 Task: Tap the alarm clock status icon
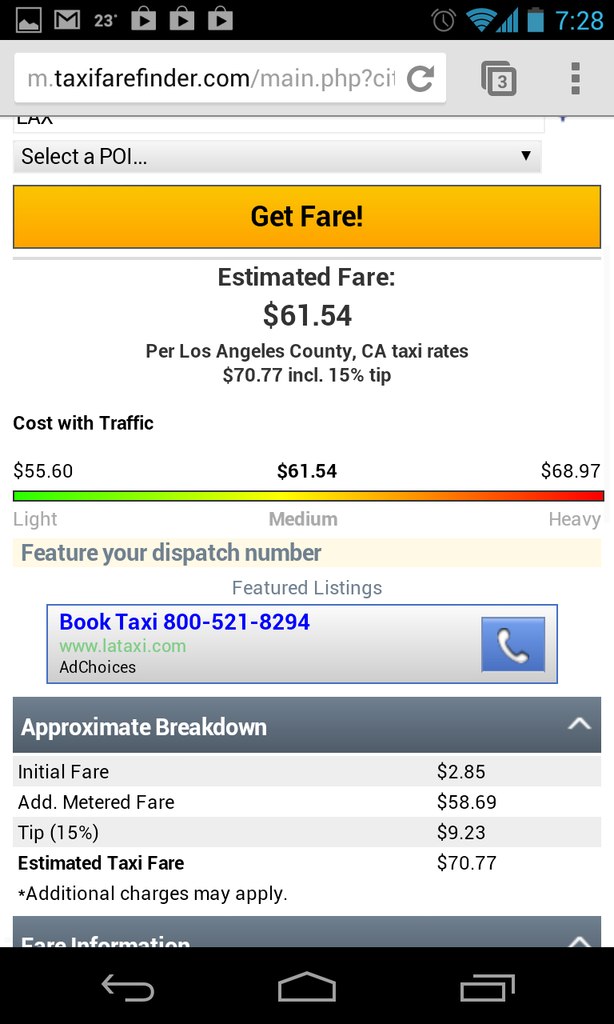[x=443, y=19]
